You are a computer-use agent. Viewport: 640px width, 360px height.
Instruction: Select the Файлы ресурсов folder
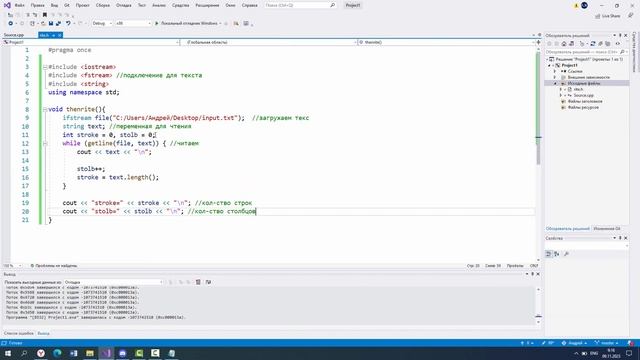pos(583,107)
